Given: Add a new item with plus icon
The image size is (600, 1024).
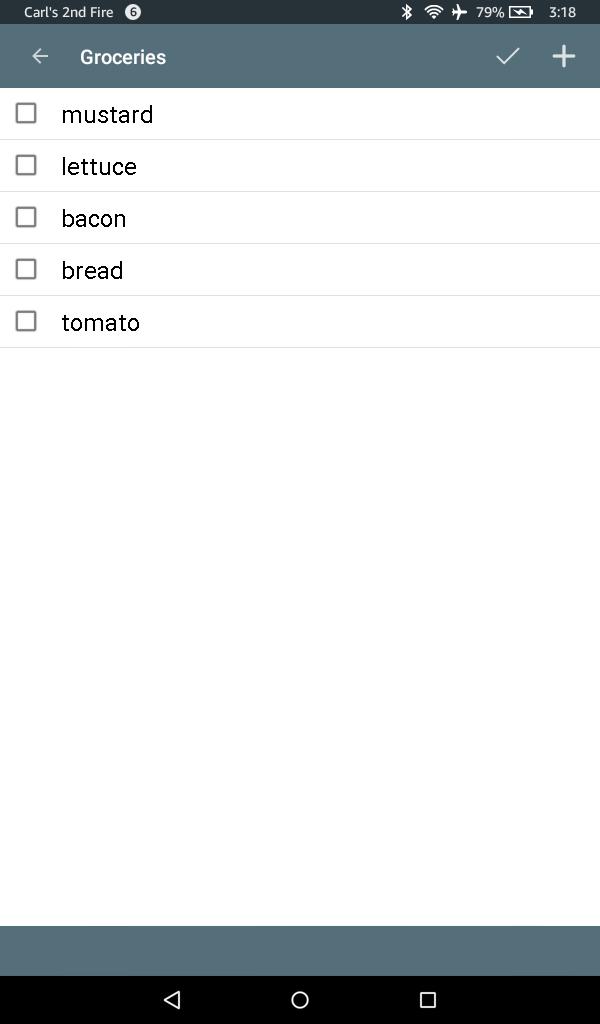Looking at the screenshot, I should 563,56.
